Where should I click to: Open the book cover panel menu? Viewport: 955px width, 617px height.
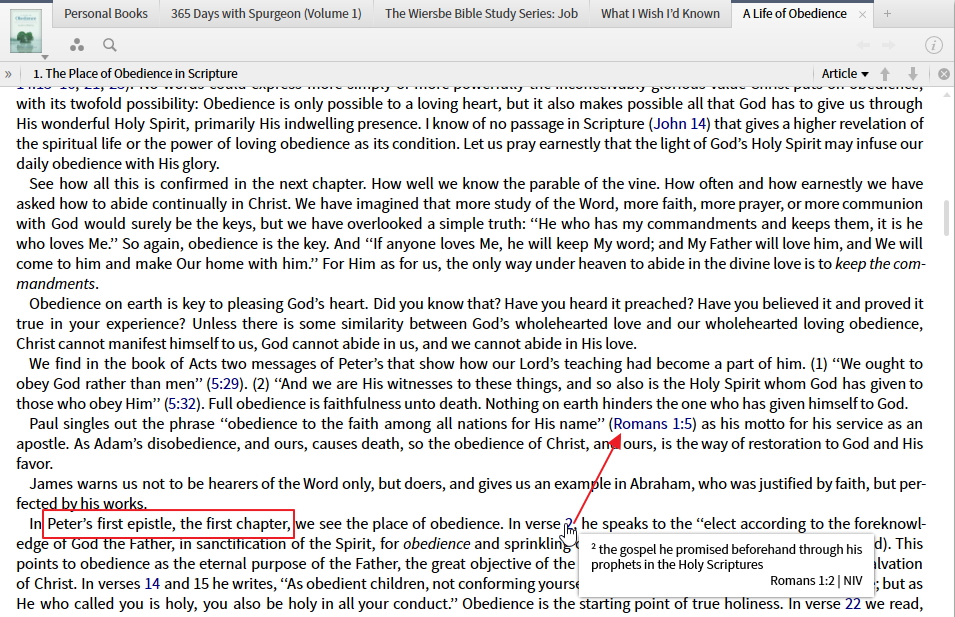(26, 32)
